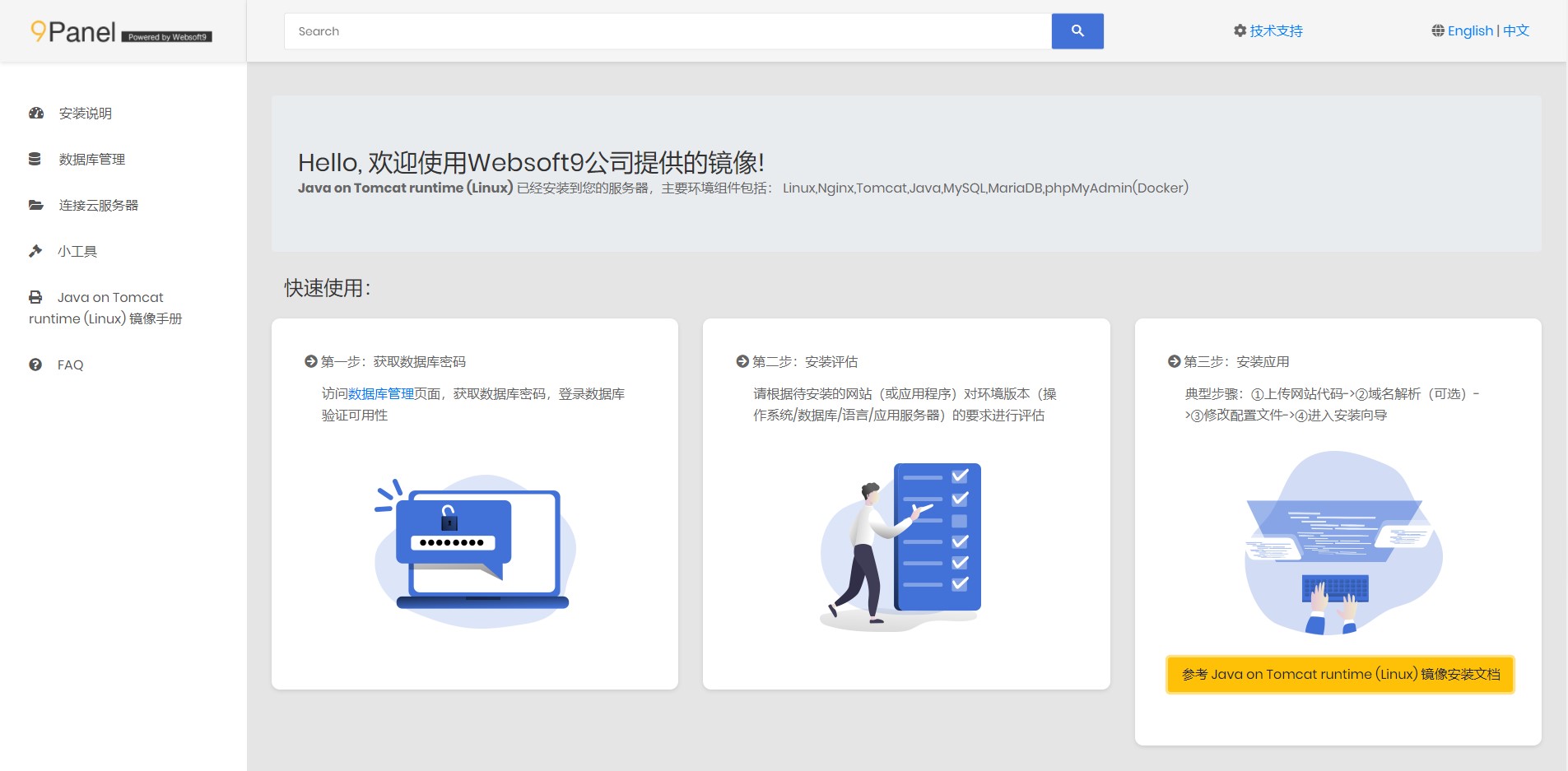Image resolution: width=1568 pixels, height=771 pixels.
Task: Click the 快速使用 section heading
Action: click(328, 288)
